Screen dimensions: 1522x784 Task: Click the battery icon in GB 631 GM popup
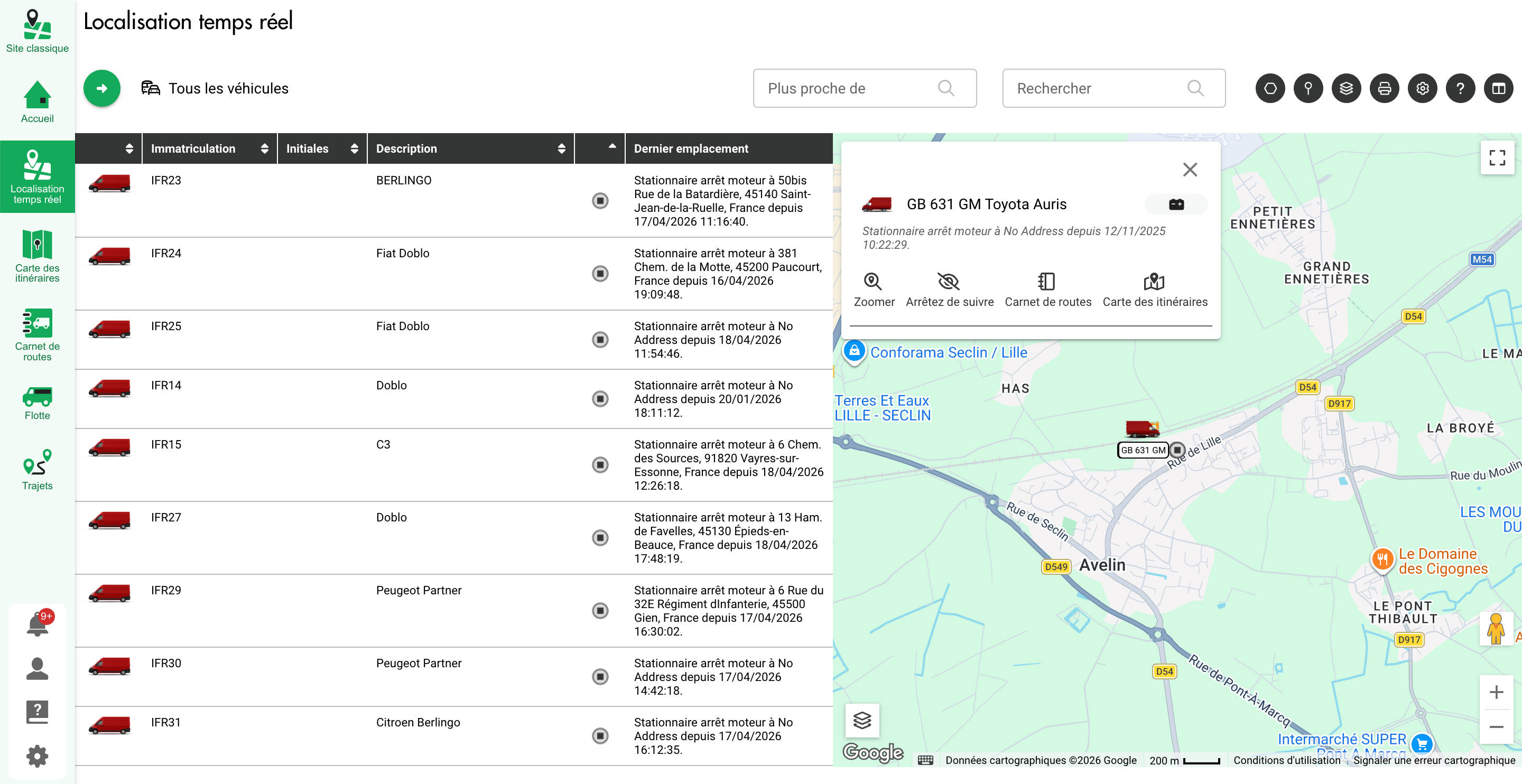(1175, 204)
